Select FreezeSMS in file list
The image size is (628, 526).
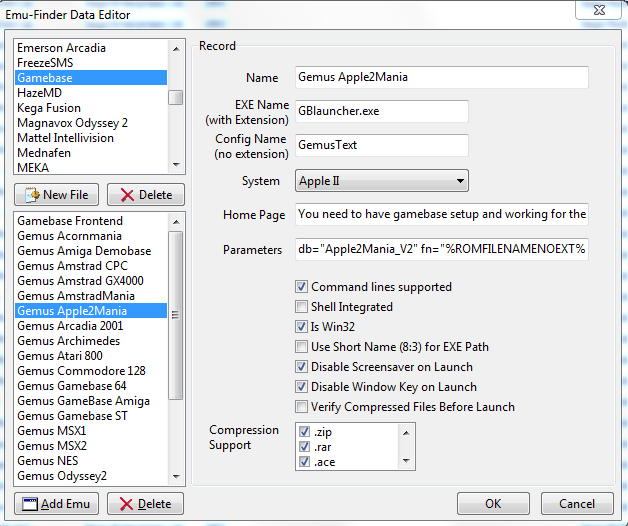click(x=91, y=63)
